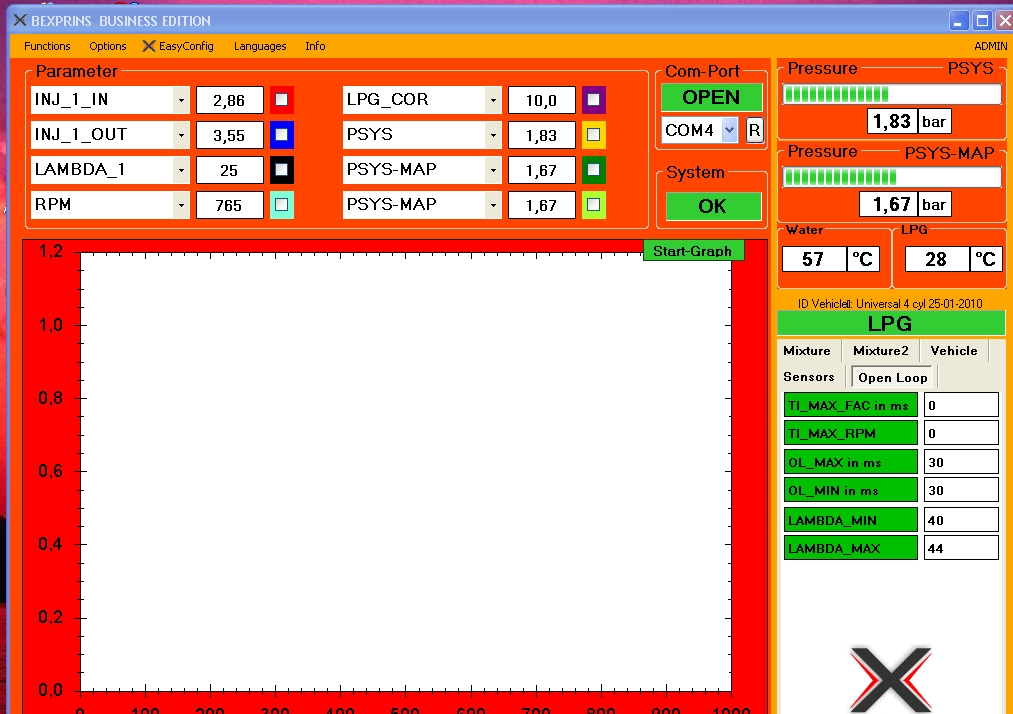
Task: Expand the INJ_1_IN parameter dropdown
Action: (x=181, y=100)
